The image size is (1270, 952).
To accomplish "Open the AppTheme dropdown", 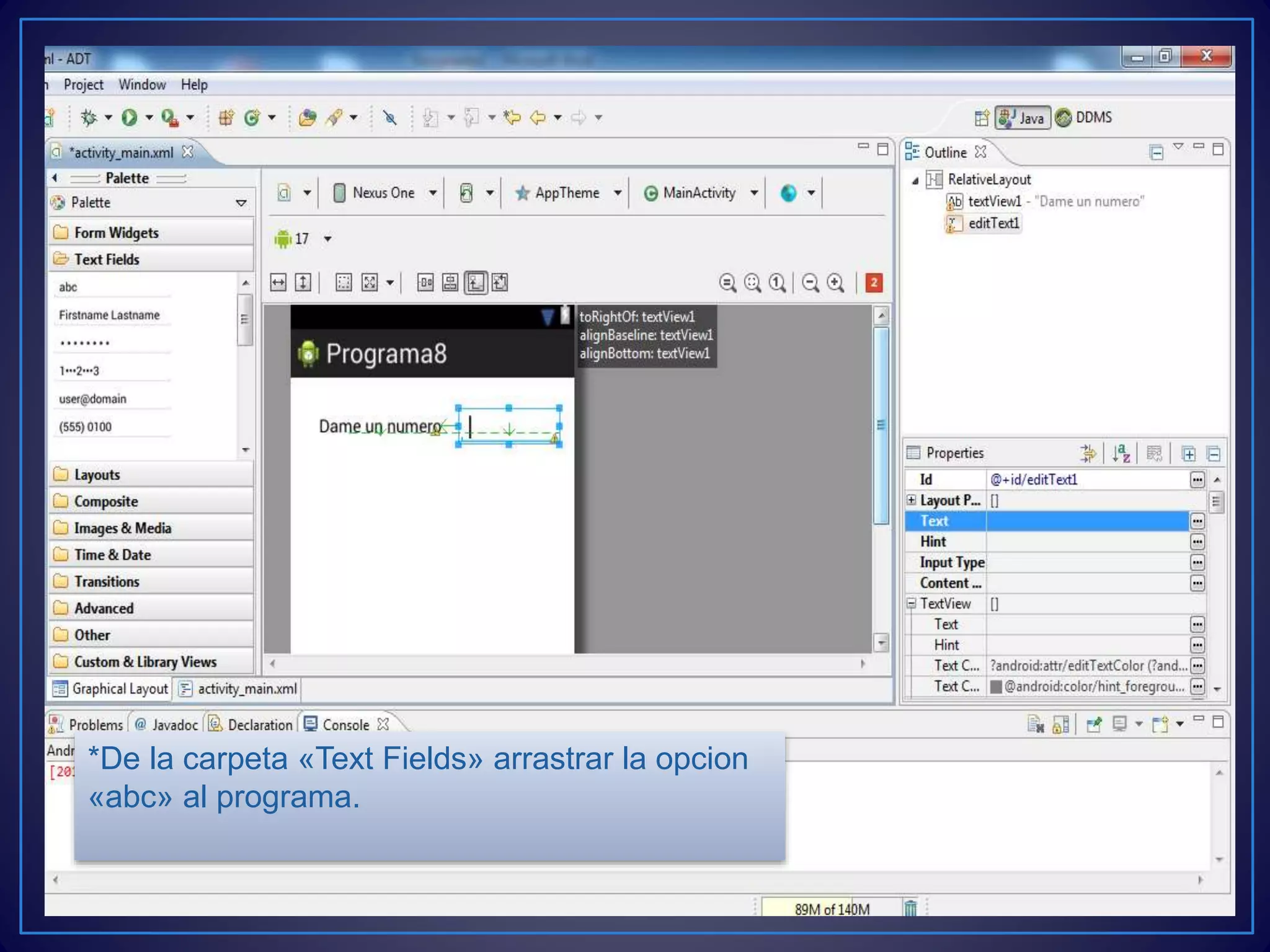I will click(x=618, y=193).
